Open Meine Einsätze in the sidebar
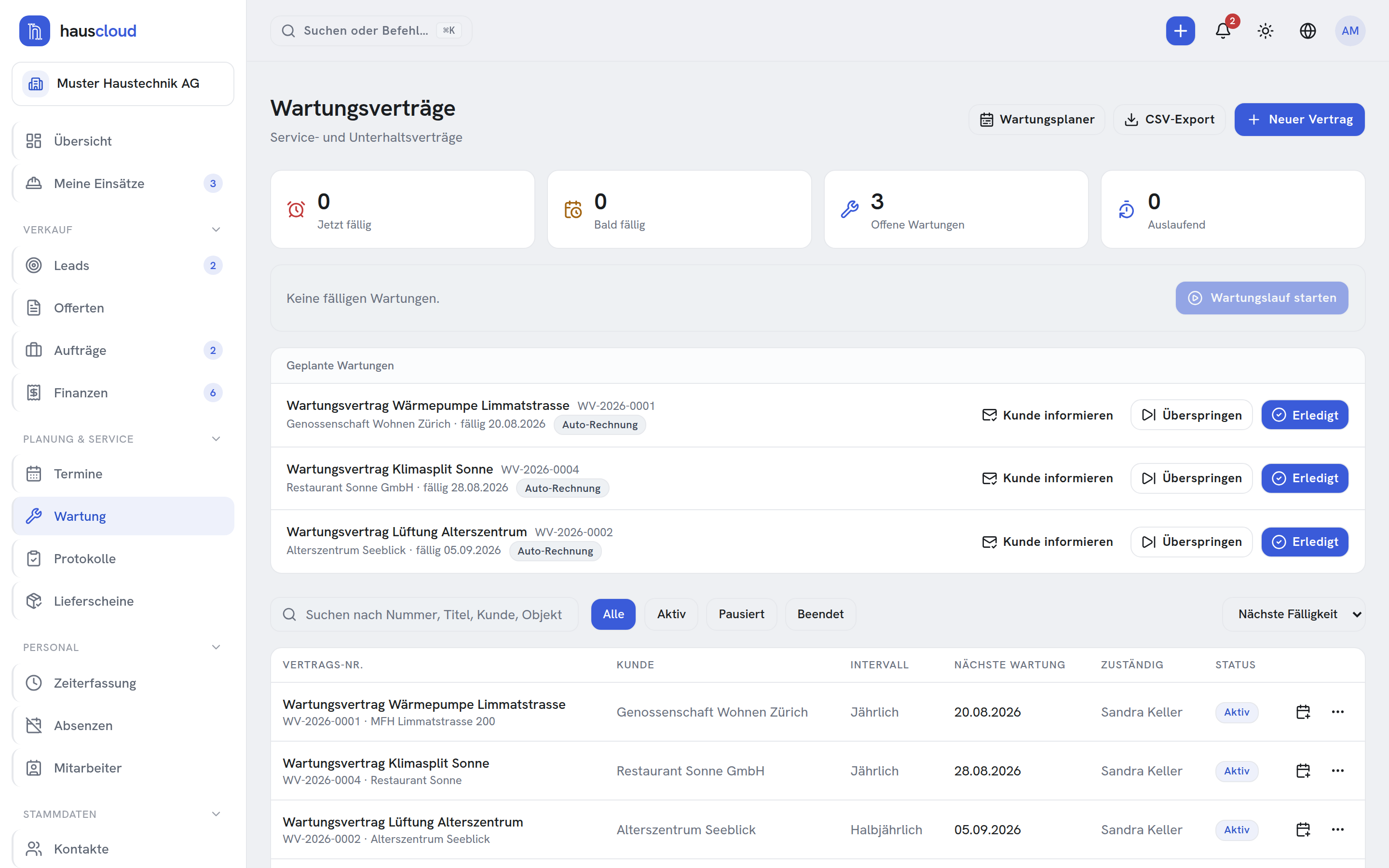Image resolution: width=1389 pixels, height=868 pixels. (x=123, y=183)
